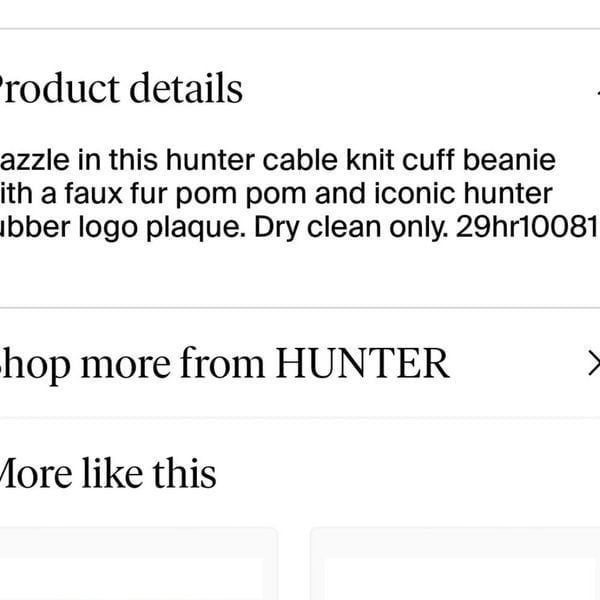The height and width of the screenshot is (600, 600).
Task: Click Shop more text in brand row
Action: pos(85,365)
